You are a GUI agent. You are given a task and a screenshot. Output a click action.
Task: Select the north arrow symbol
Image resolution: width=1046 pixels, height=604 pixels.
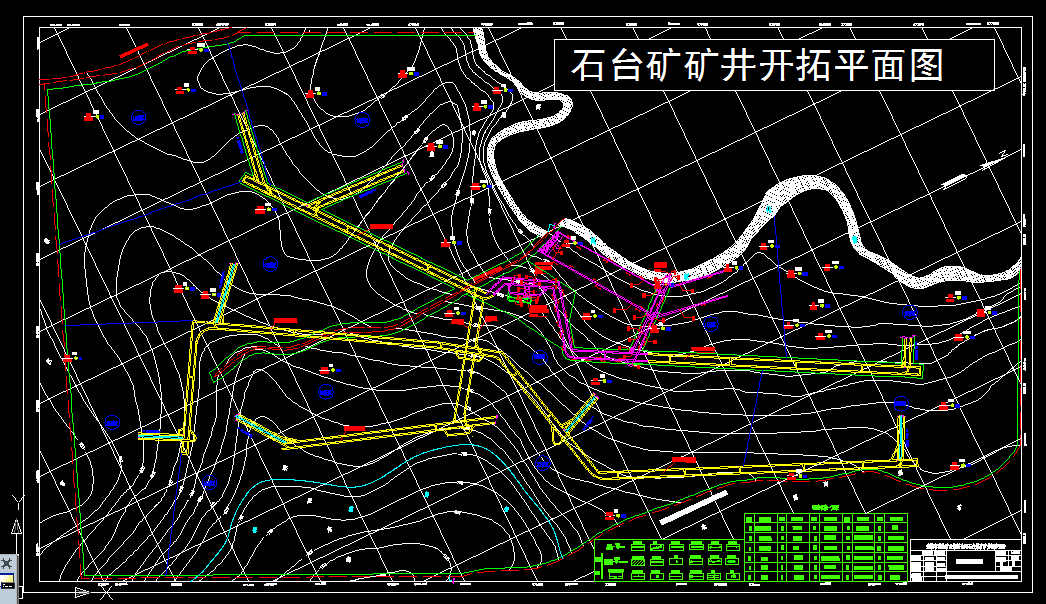[x=974, y=172]
